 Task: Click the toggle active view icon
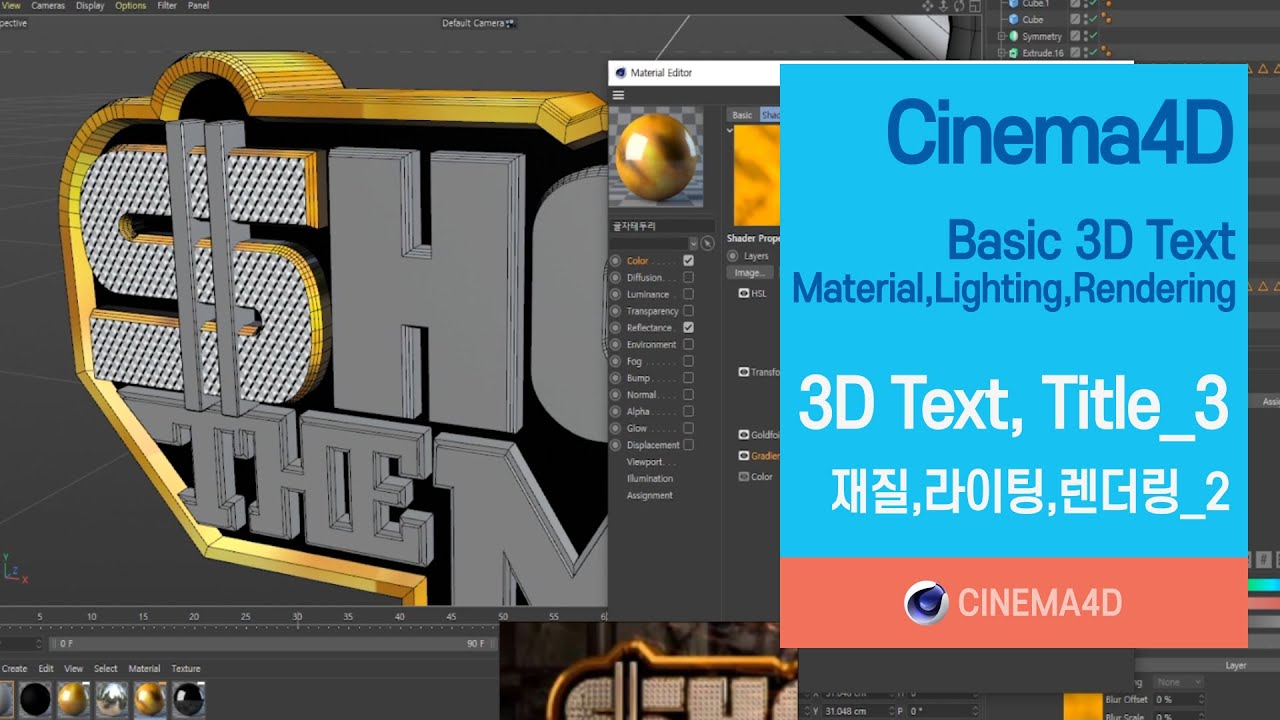(x=975, y=6)
